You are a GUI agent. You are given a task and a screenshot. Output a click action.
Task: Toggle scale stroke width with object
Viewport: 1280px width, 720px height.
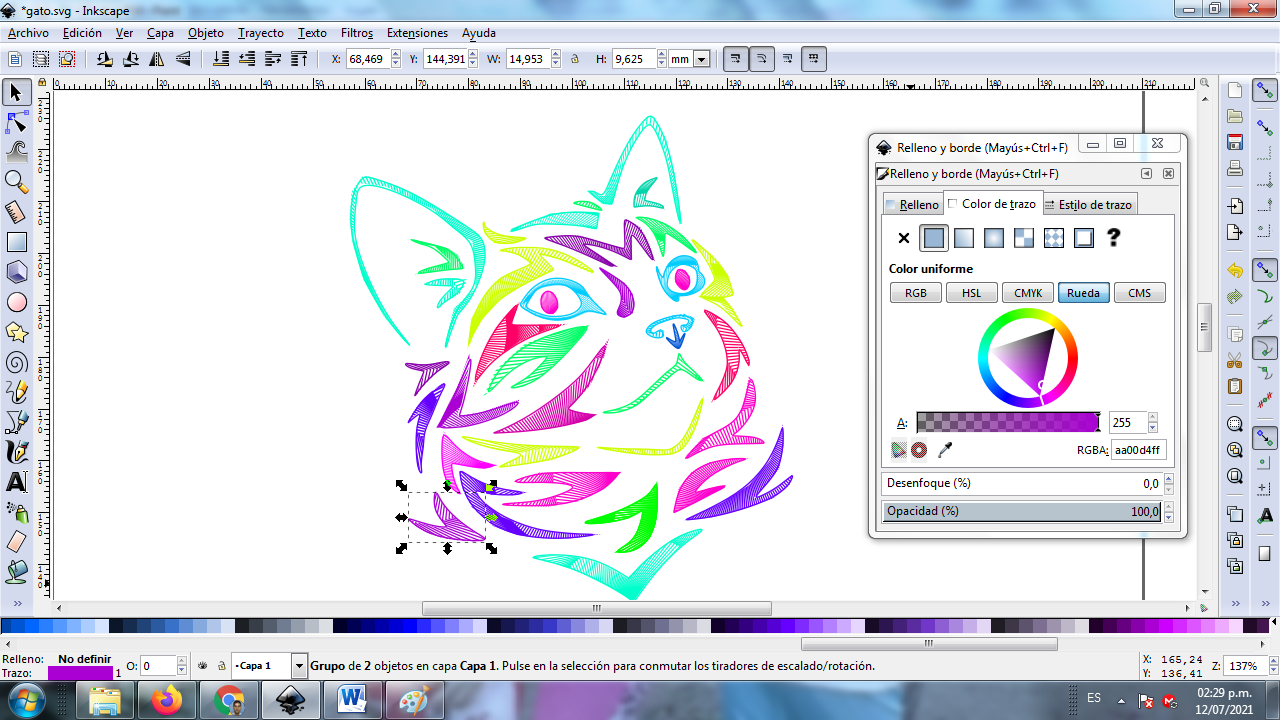[734, 59]
